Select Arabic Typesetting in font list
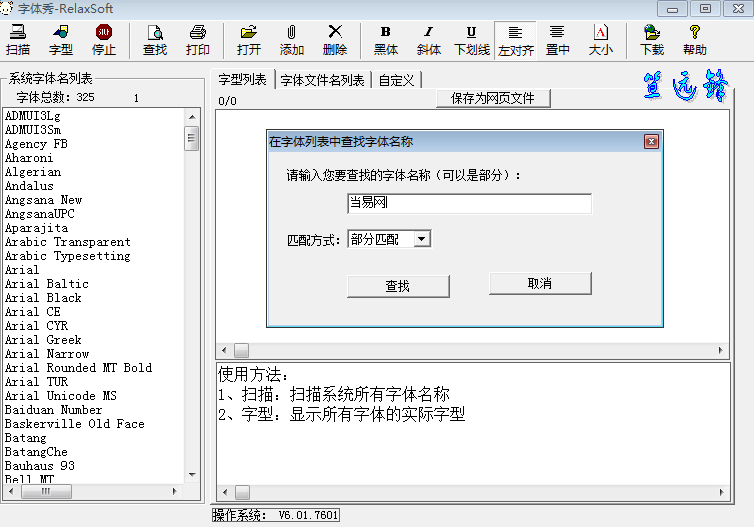This screenshot has height=527, width=754. pyautogui.click(x=67, y=256)
